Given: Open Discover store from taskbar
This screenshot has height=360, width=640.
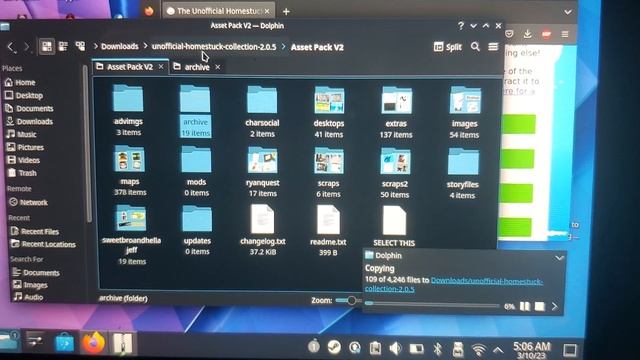Looking at the screenshot, I should tap(64, 343).
